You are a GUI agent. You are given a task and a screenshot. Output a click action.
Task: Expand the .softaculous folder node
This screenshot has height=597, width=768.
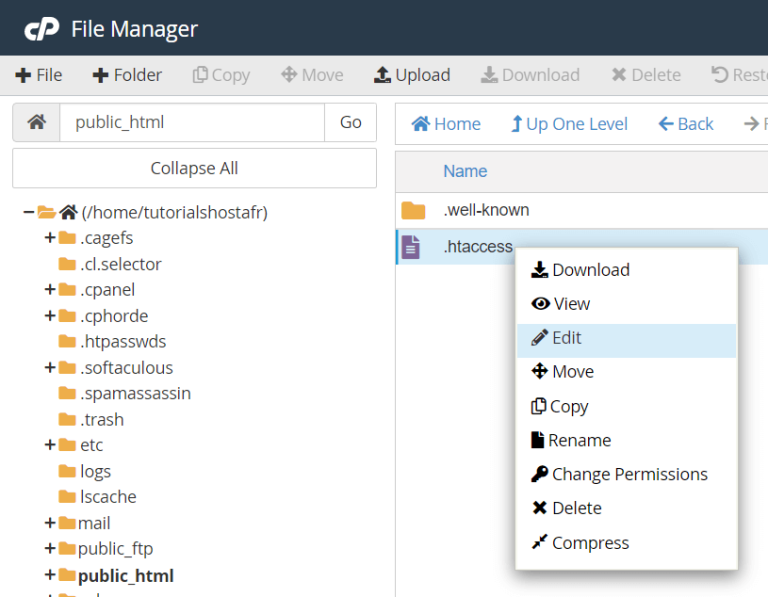point(49,368)
